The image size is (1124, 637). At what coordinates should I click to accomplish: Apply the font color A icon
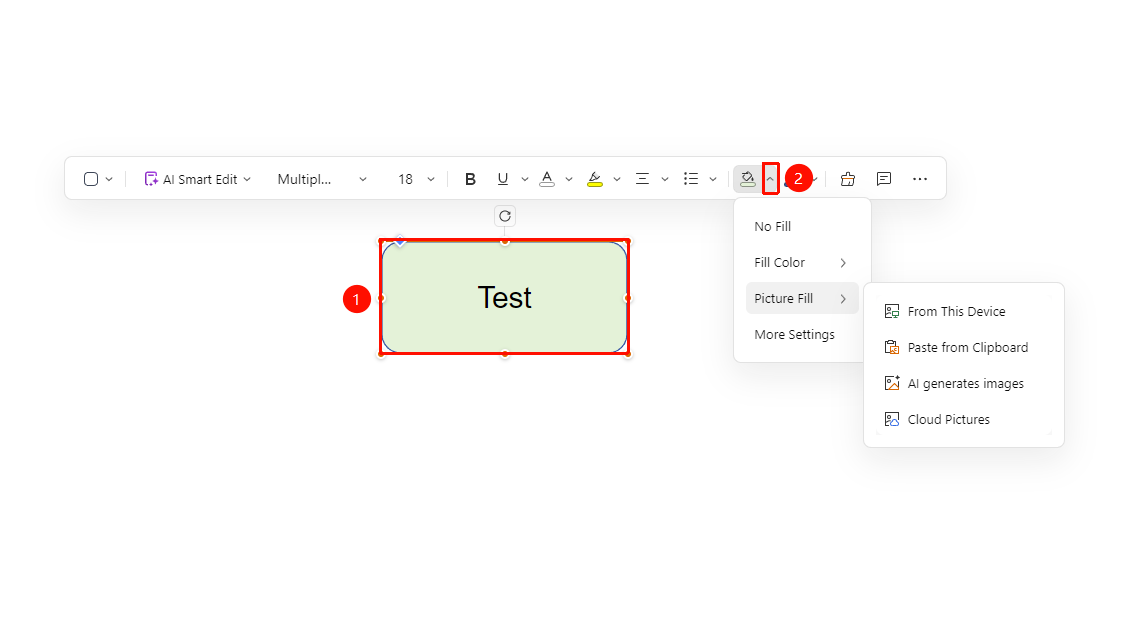pos(547,179)
